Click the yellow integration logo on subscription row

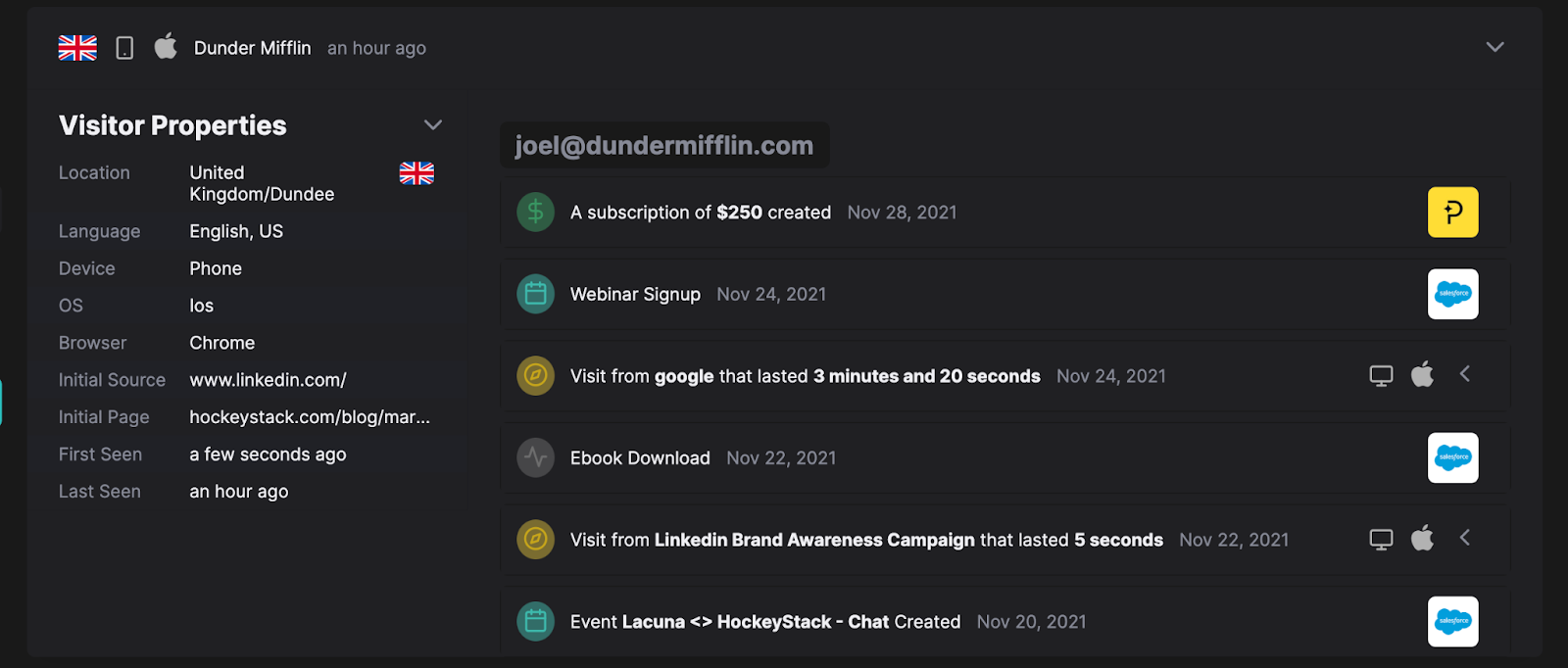[1452, 212]
